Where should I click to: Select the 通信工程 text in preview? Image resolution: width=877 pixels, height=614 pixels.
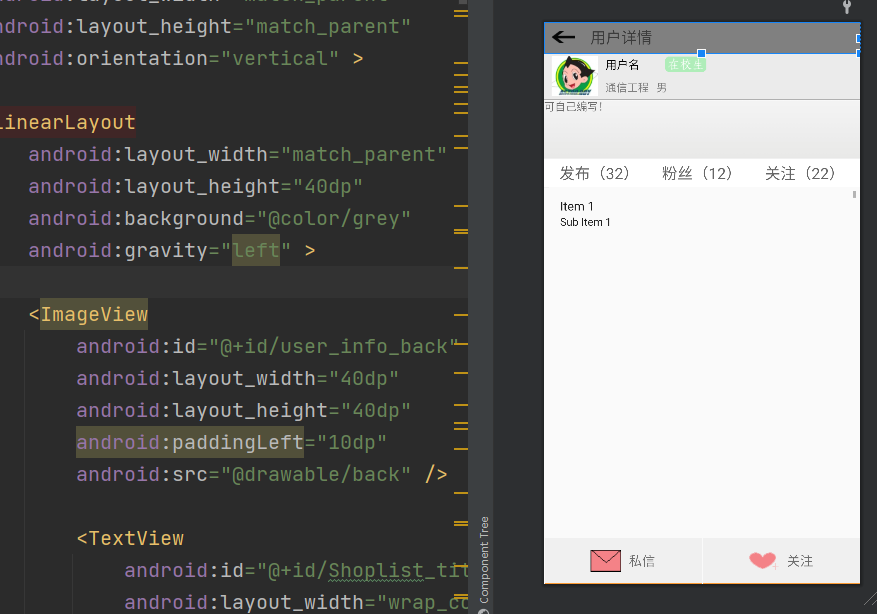click(x=627, y=88)
